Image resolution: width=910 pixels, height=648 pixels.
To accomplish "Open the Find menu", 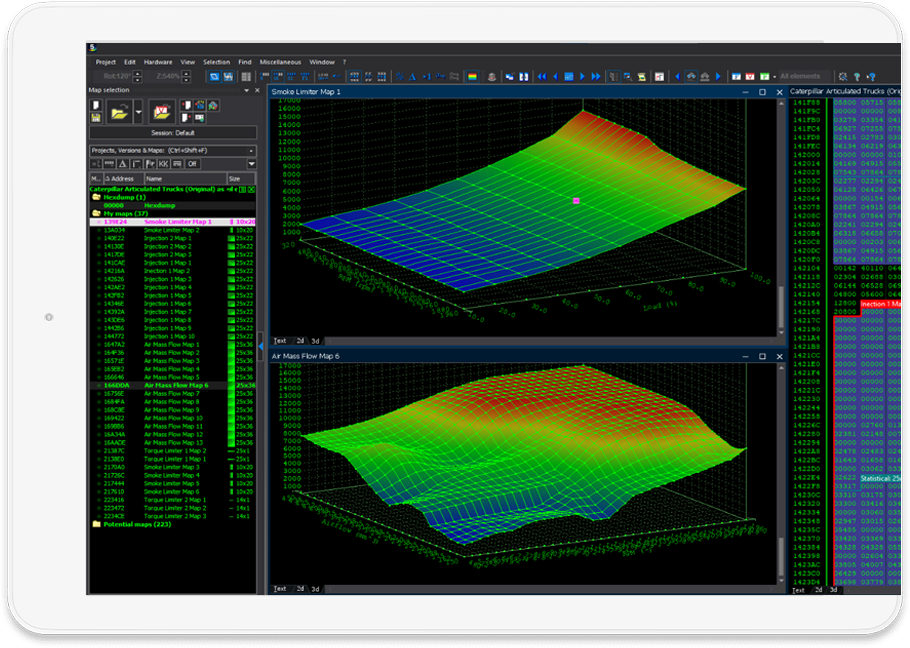I will tap(245, 62).
